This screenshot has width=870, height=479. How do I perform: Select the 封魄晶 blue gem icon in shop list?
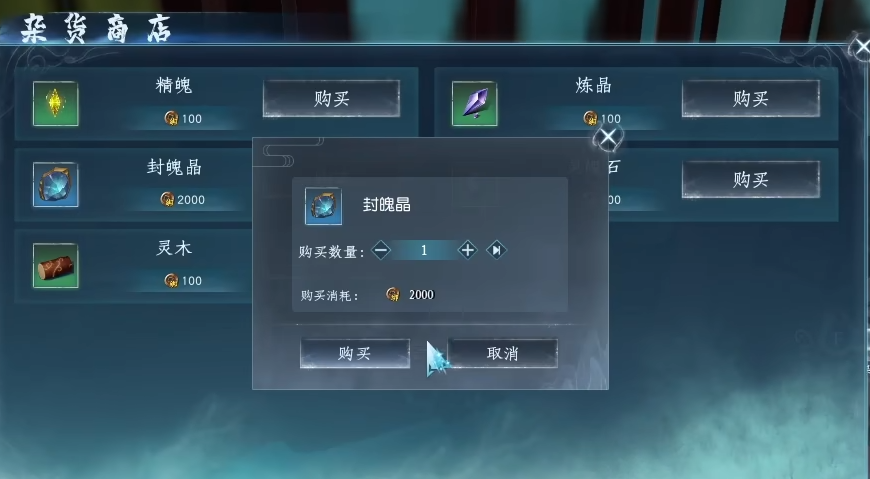pyautogui.click(x=55, y=184)
